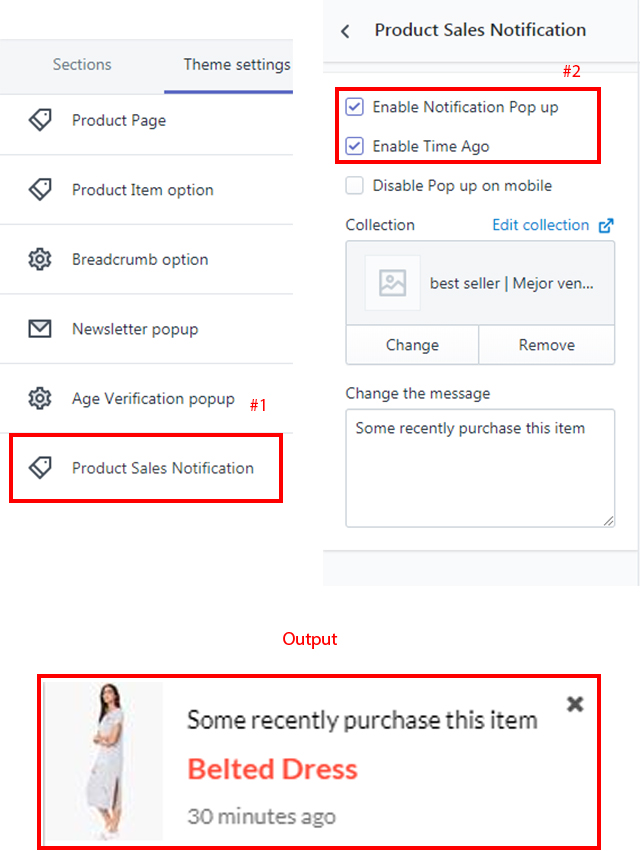Toggle the Enable Time Ago checkbox
Screen dimensions: 640x851
pos(355,146)
